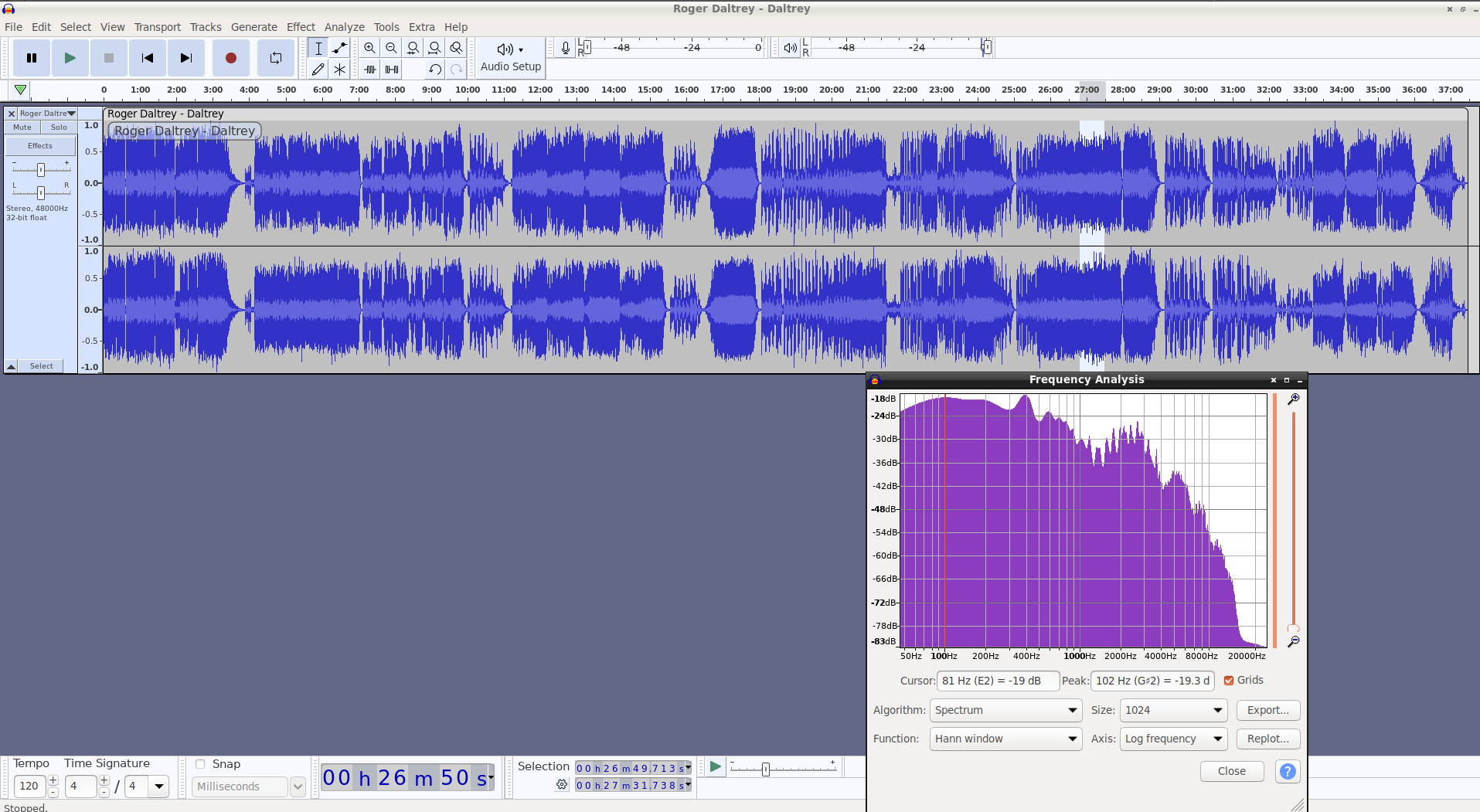The image size is (1480, 812).
Task: Adjust the track pan slider
Action: [41, 192]
